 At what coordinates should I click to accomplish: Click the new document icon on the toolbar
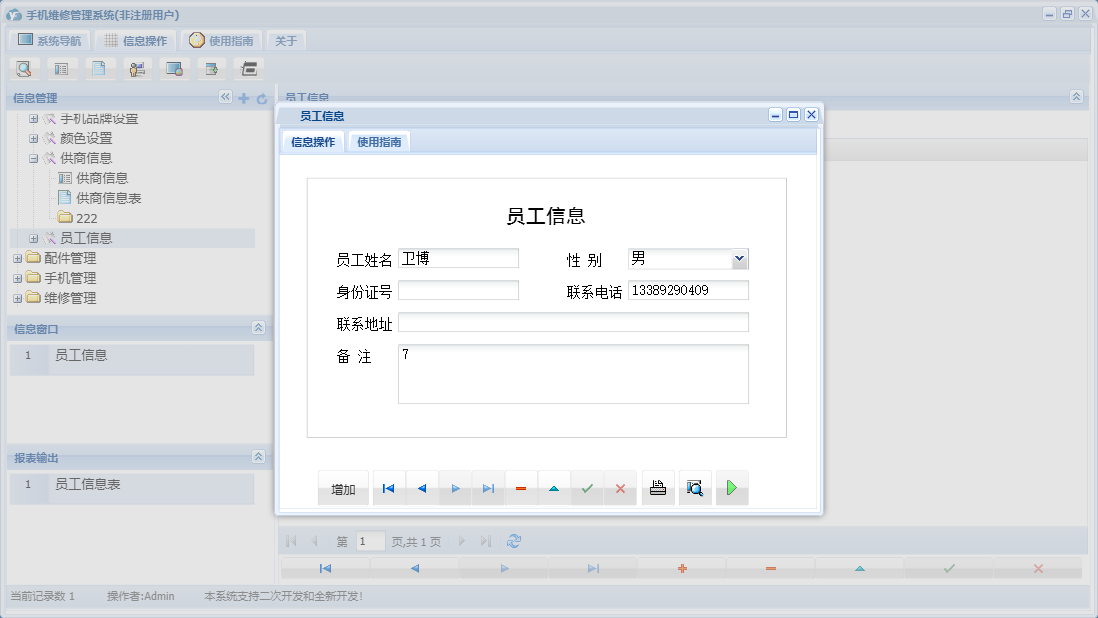click(99, 68)
